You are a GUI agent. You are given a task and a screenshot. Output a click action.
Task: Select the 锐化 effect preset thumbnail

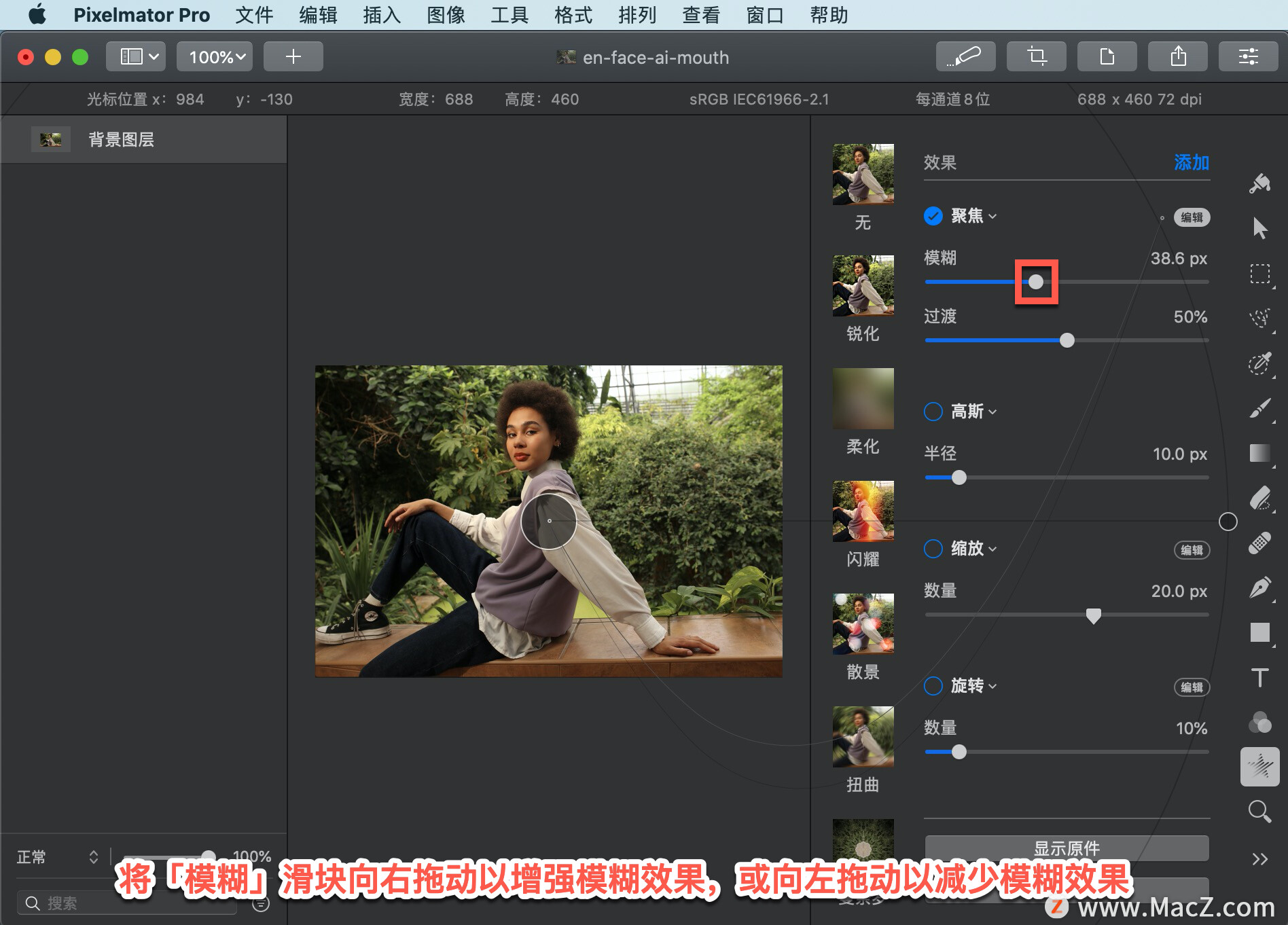click(863, 286)
